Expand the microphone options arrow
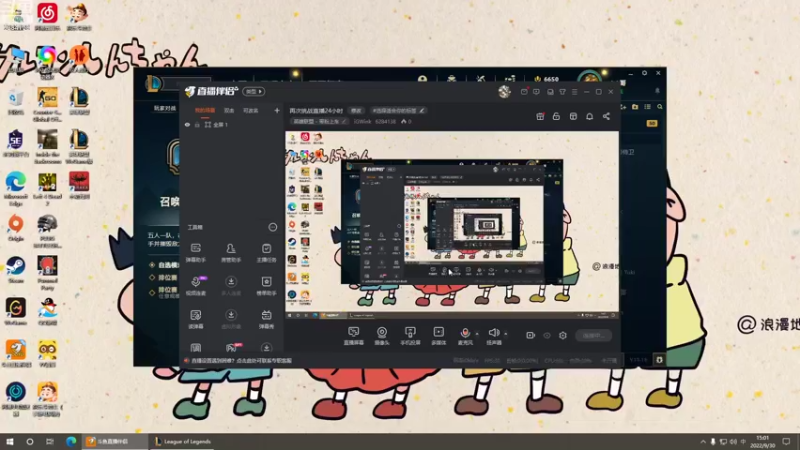Screen dimensions: 800x450 click(477, 334)
